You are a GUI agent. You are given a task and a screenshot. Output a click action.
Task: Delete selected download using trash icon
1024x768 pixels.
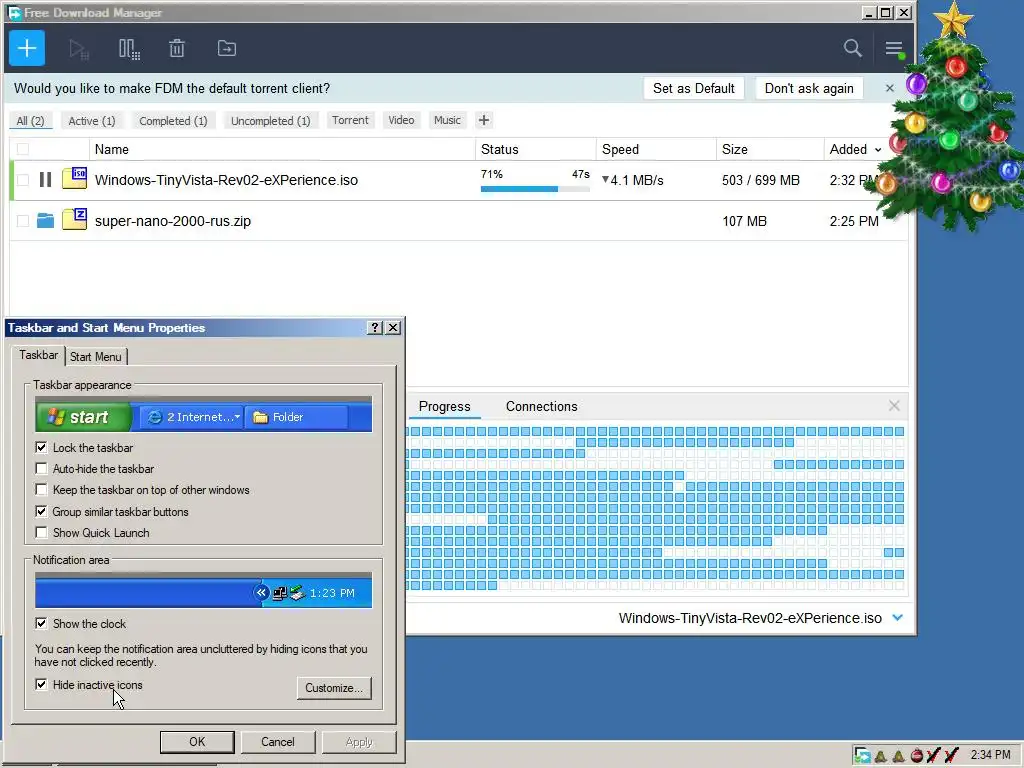177,48
